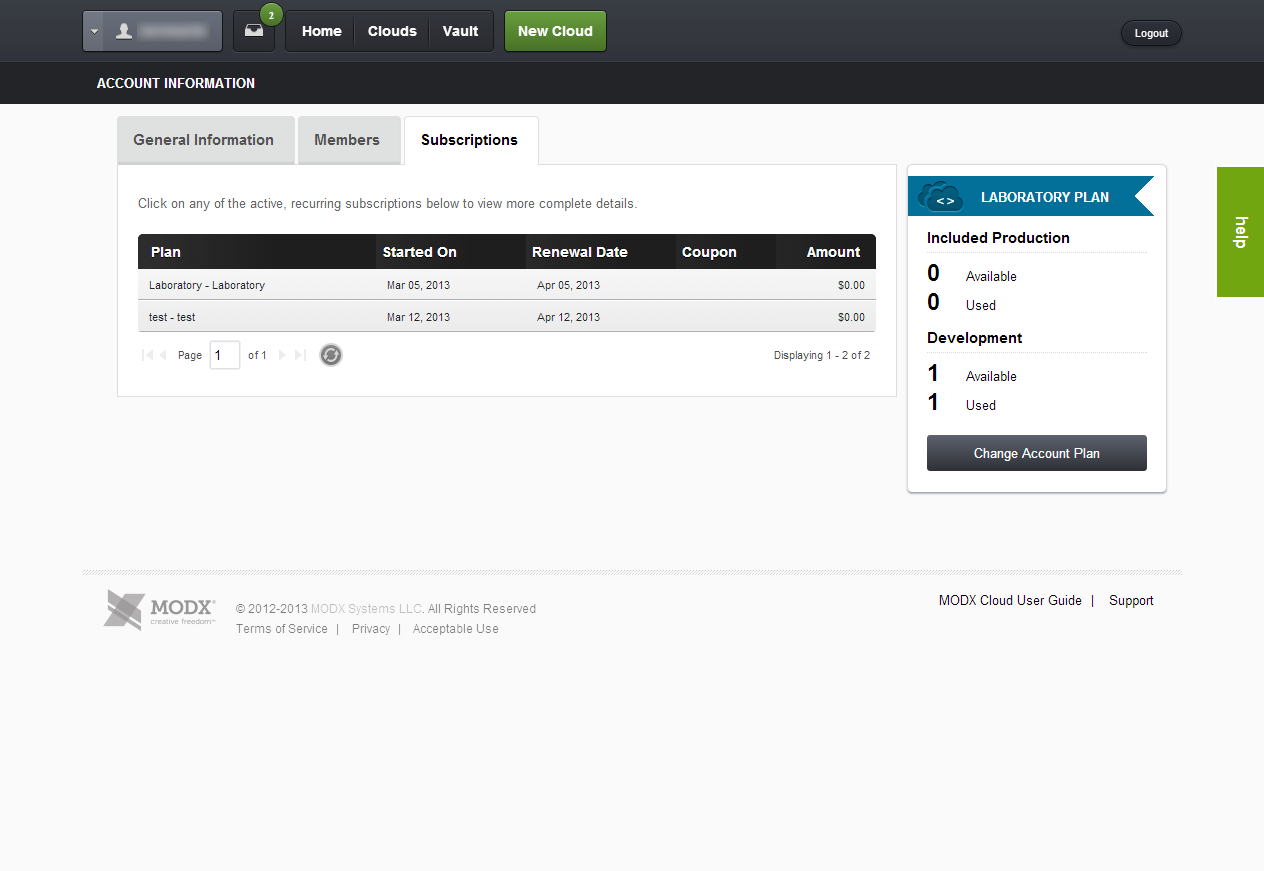Click the Mar 12, 2013 start date
This screenshot has height=871, width=1264.
pyautogui.click(x=418, y=317)
